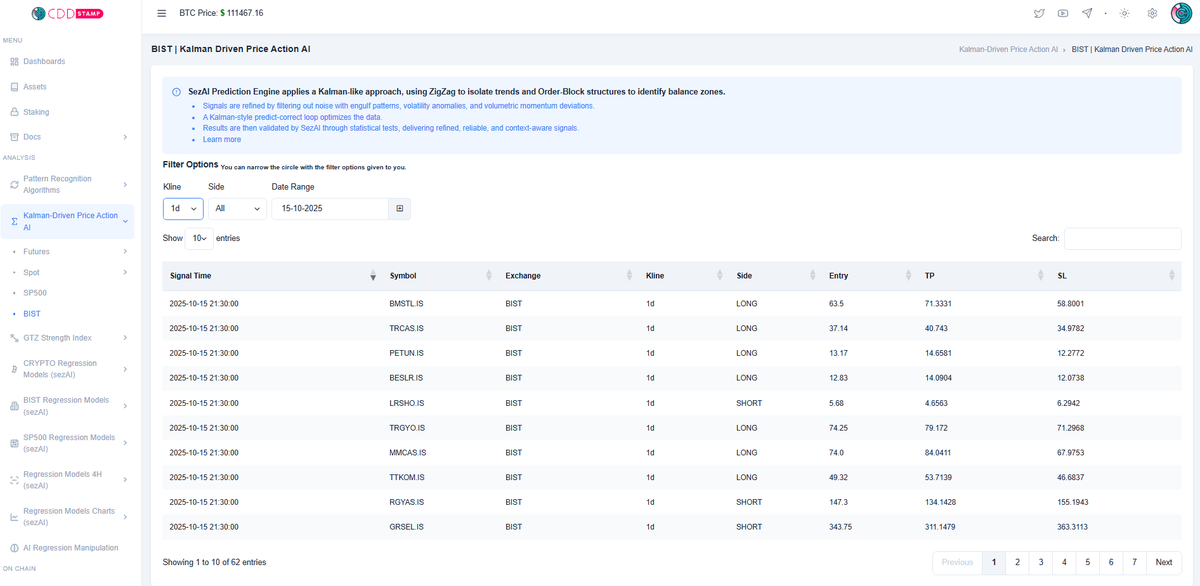Open AI Regression Manipulation menu item
Image resolution: width=1200 pixels, height=586 pixels.
[71, 548]
